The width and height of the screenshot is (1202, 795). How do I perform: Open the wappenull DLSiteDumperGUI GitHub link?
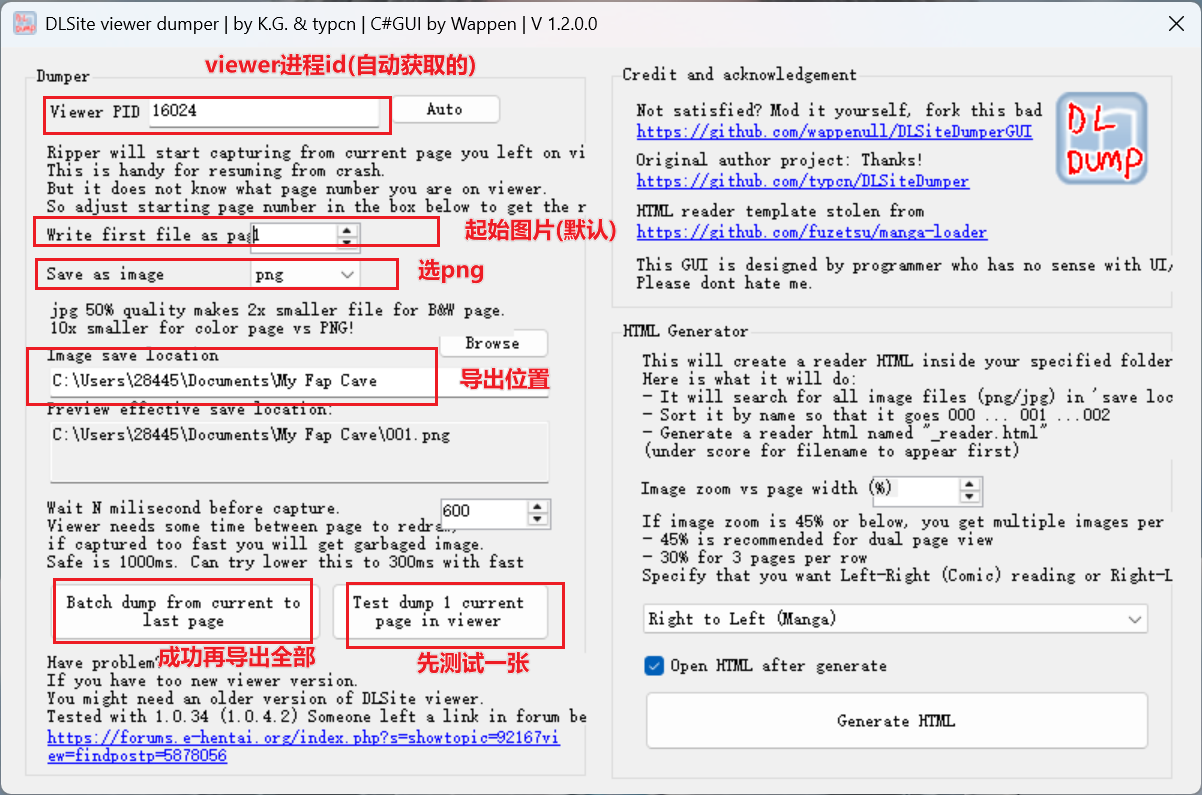(834, 132)
